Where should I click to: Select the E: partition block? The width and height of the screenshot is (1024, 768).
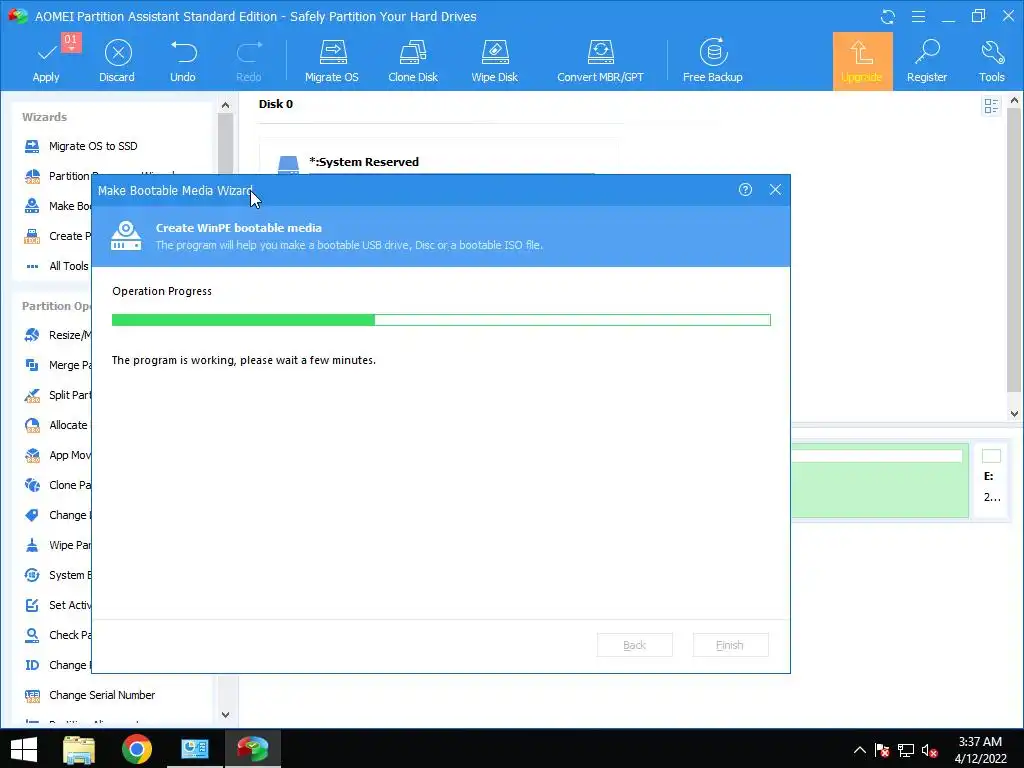[x=991, y=481]
